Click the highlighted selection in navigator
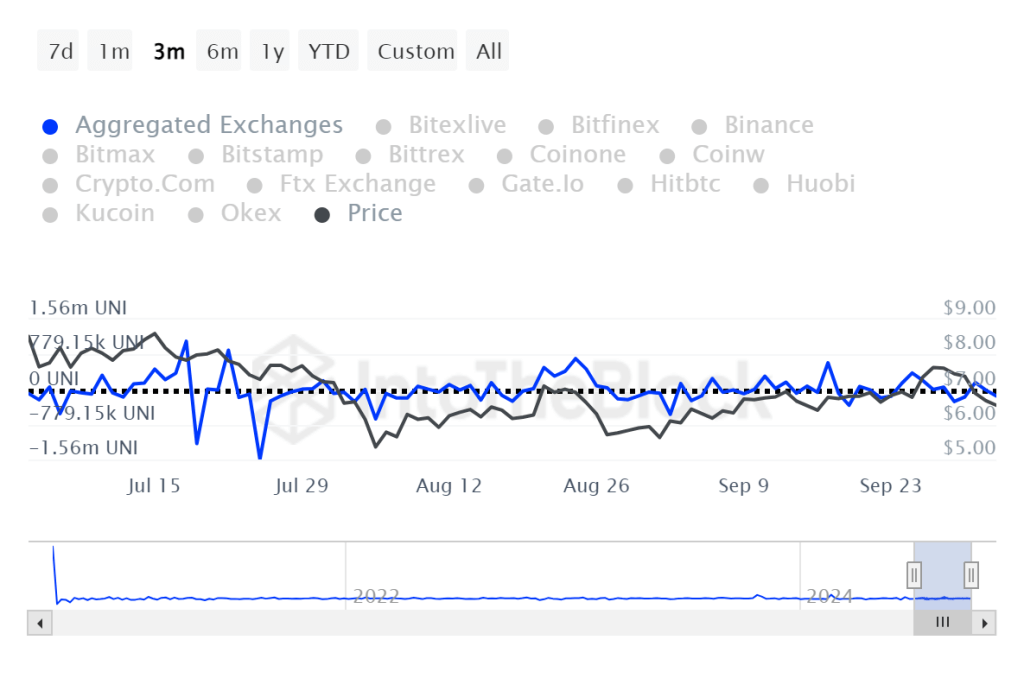This screenshot has width=1024, height=678. pyautogui.click(x=942, y=575)
